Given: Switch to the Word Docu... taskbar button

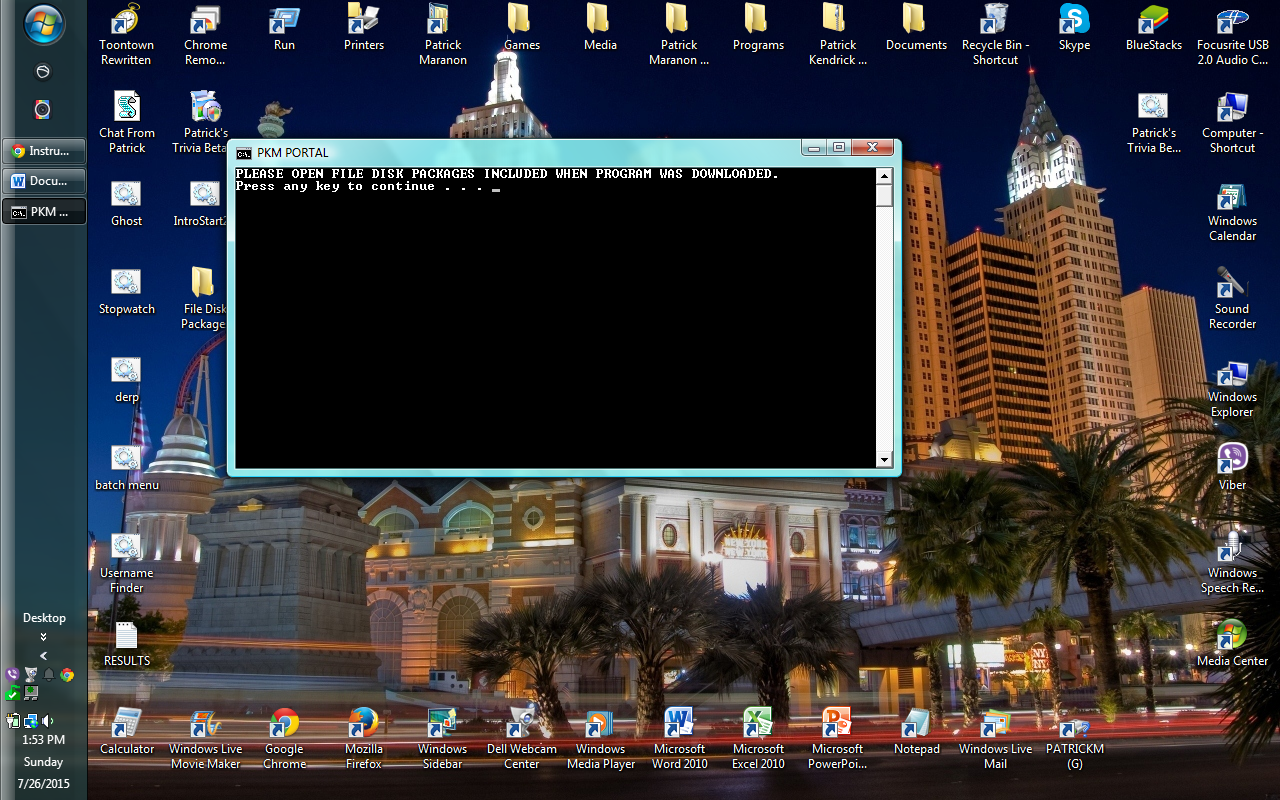Looking at the screenshot, I should [43, 181].
